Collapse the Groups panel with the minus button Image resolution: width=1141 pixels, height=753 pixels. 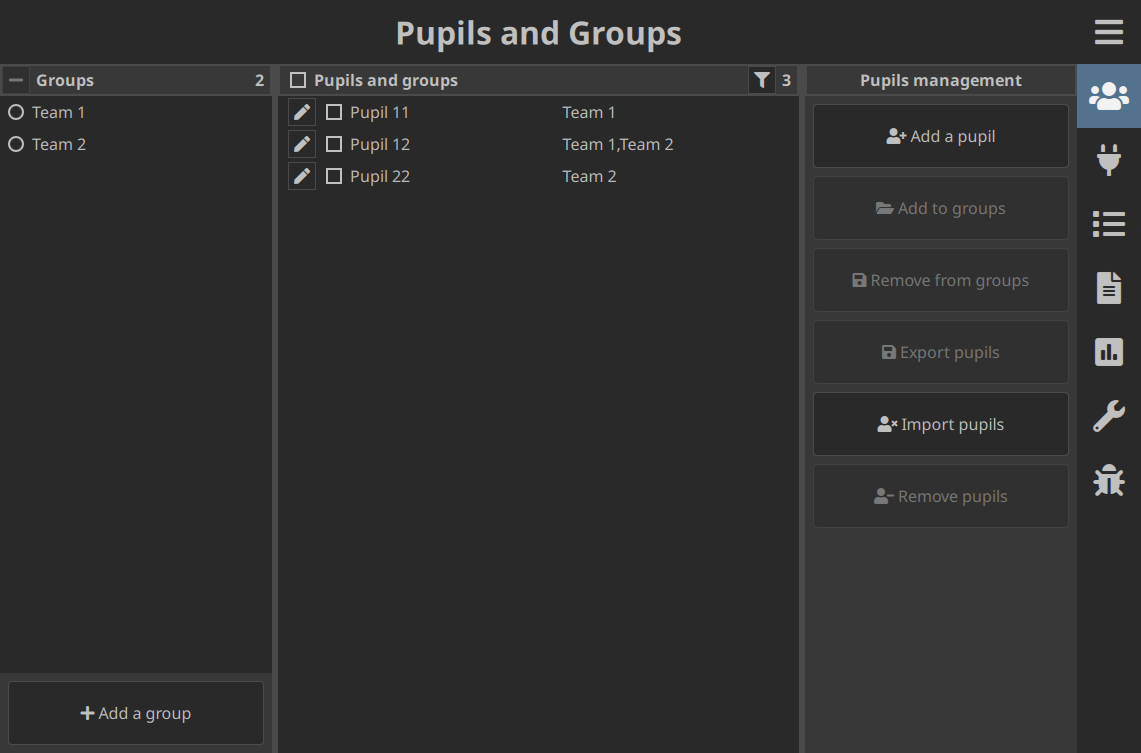point(15,79)
